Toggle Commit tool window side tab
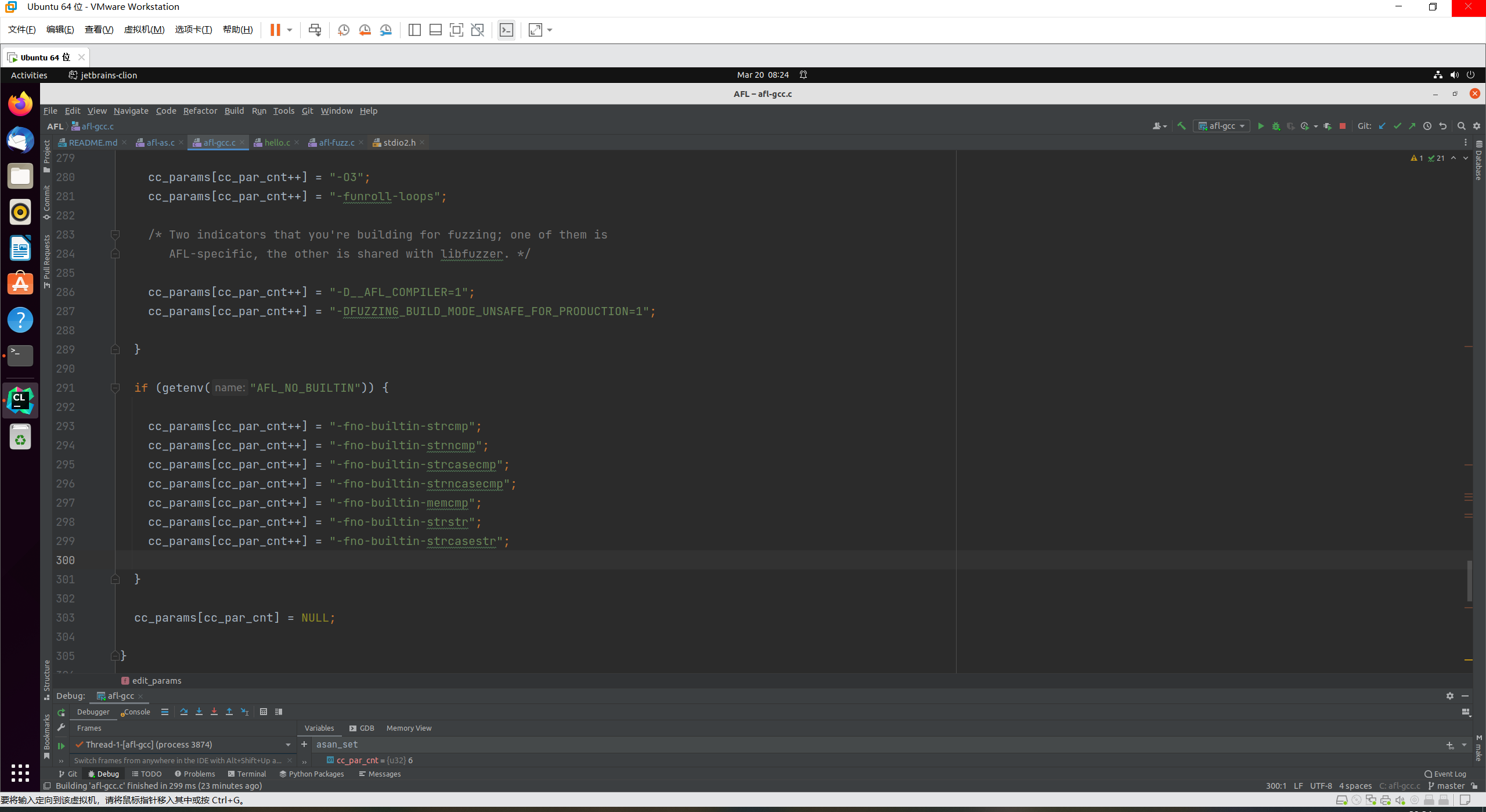 point(47,203)
